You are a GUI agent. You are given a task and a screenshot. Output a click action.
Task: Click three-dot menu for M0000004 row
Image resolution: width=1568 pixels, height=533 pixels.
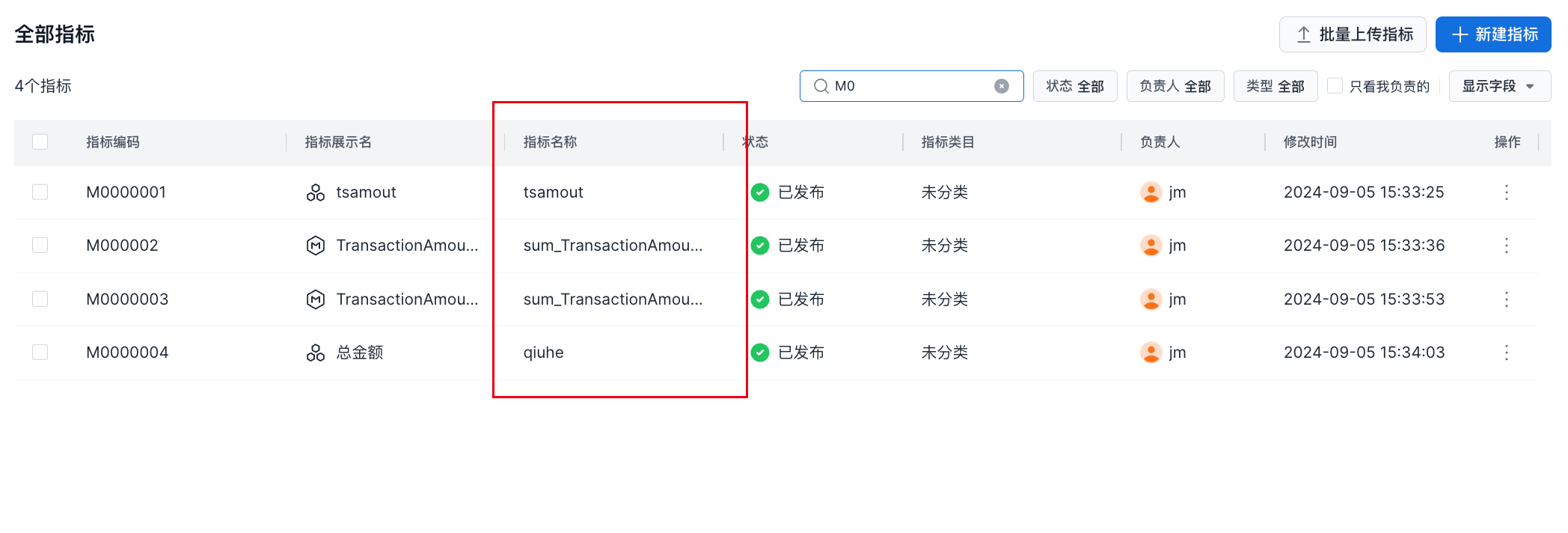pos(1506,353)
